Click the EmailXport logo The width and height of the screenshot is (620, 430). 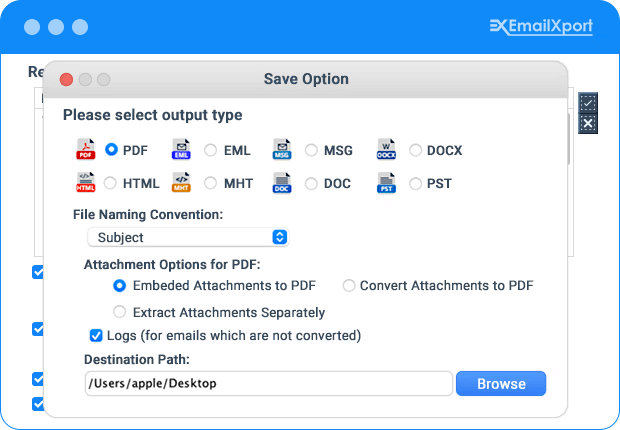pyautogui.click(x=541, y=27)
